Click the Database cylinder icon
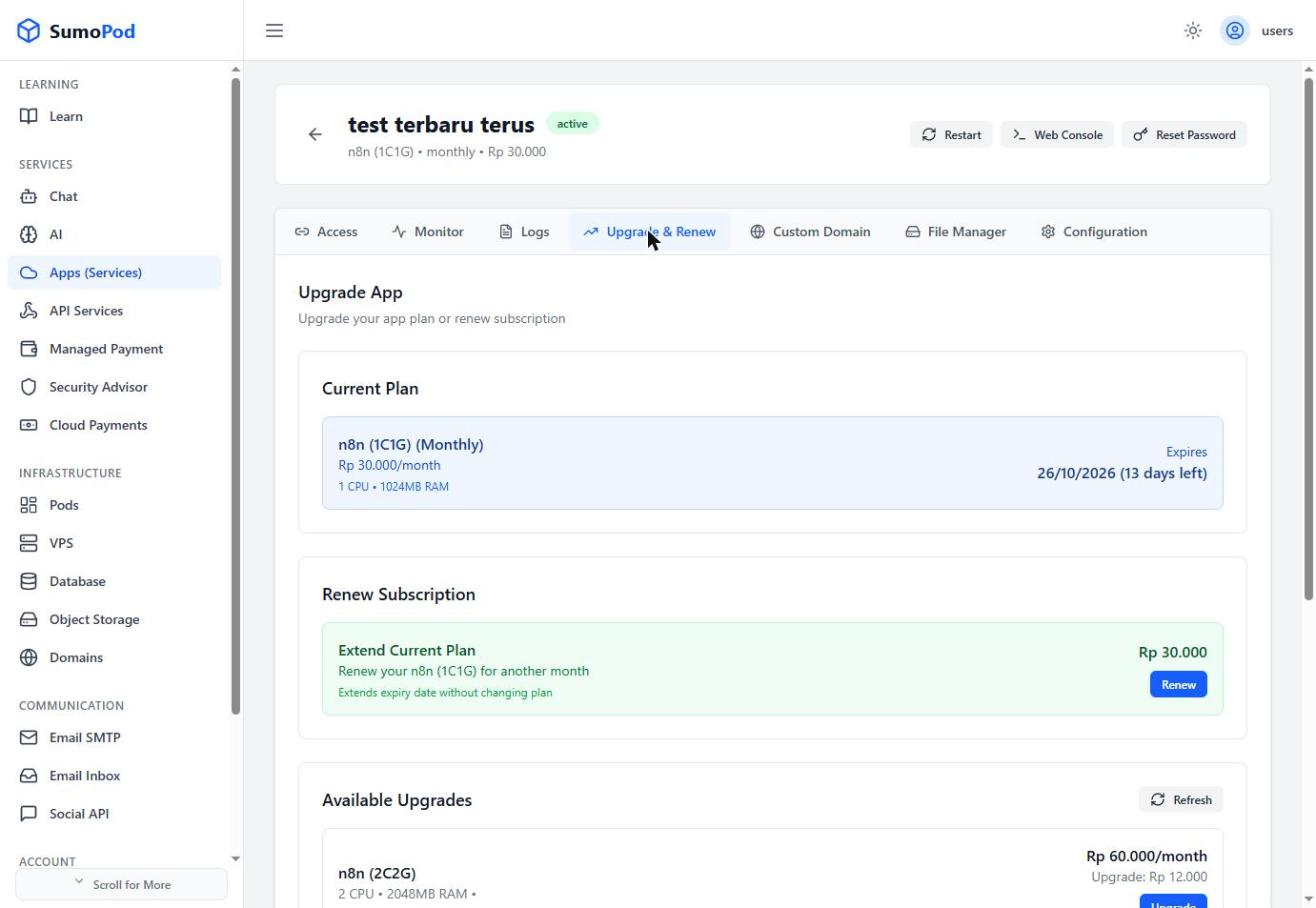 pos(28,581)
